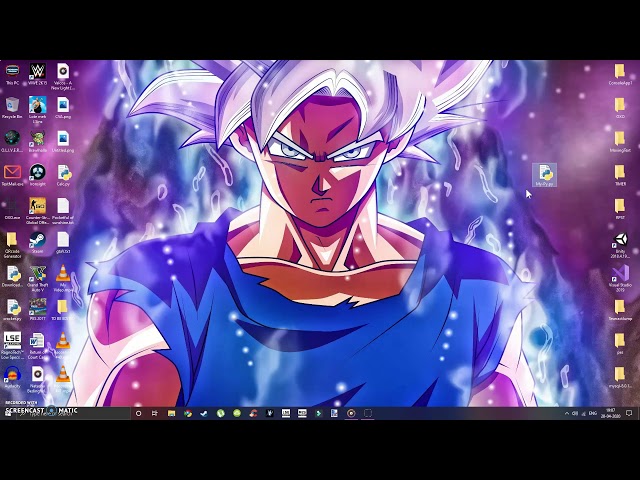This screenshot has height=480, width=640.
Task: Open the Word document on desktop
Action: click(x=38, y=346)
